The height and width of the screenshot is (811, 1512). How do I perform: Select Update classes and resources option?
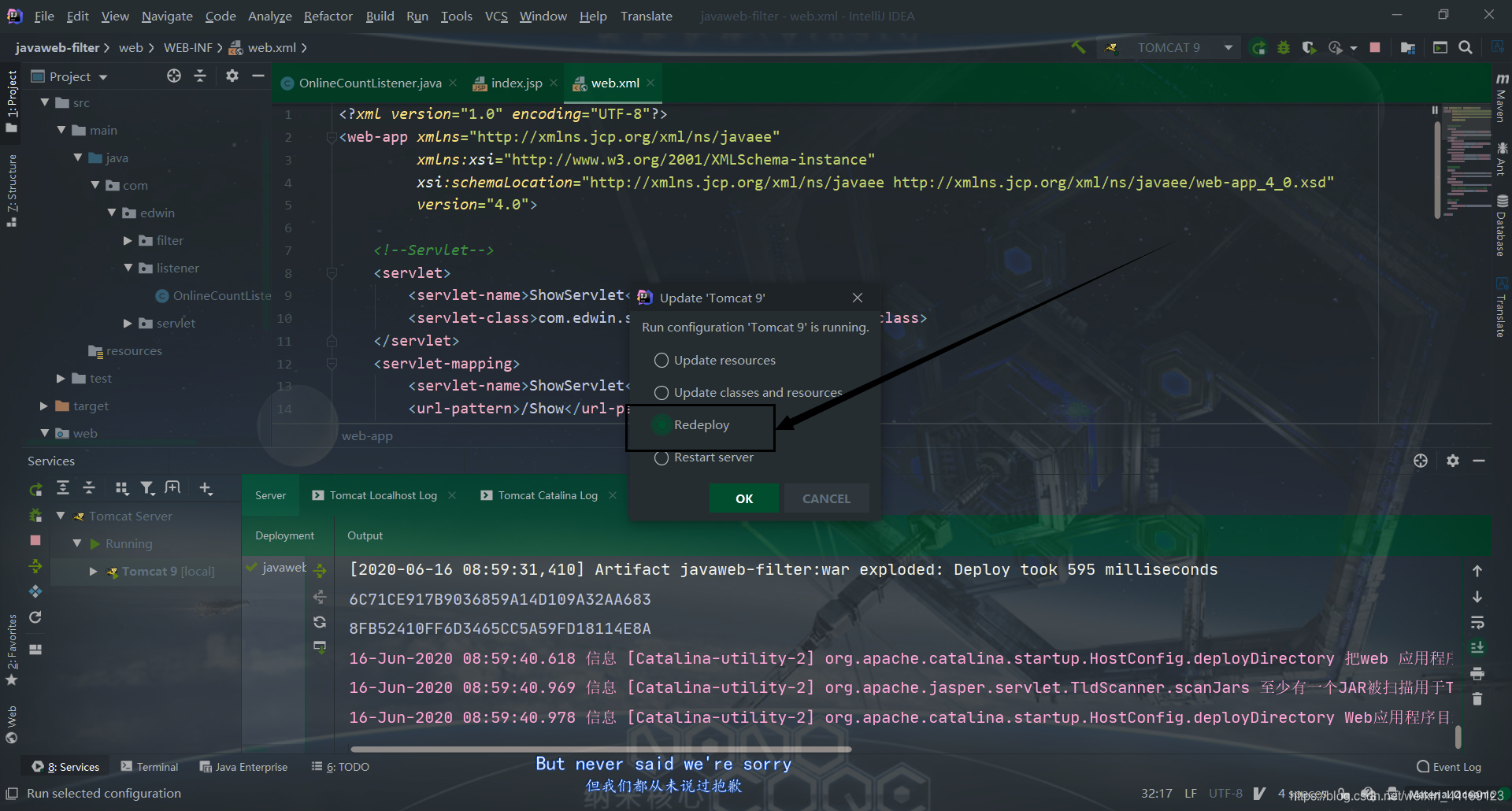748,392
